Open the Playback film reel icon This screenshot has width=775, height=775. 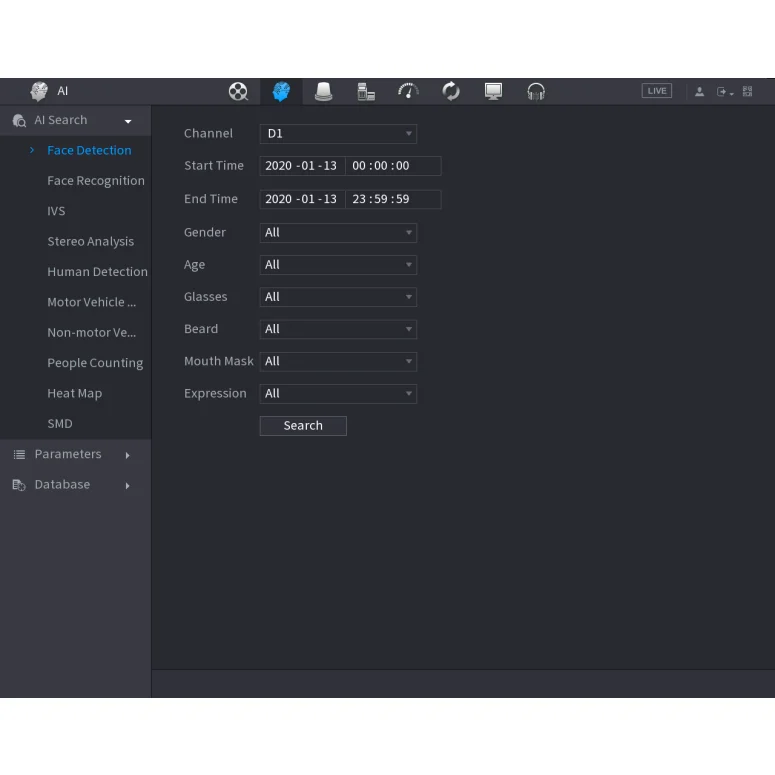click(x=238, y=92)
